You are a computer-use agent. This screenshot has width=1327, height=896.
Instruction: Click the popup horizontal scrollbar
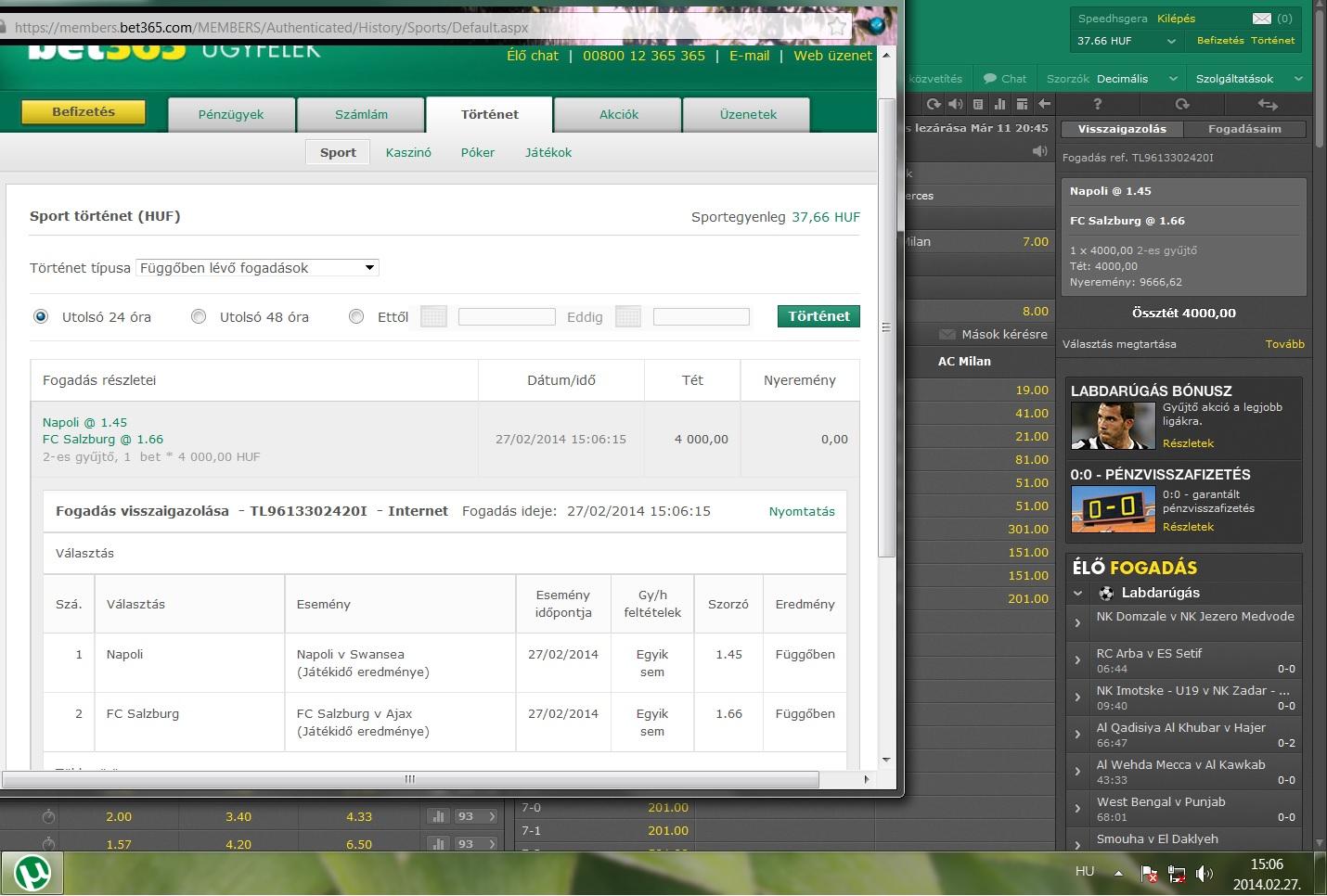click(x=410, y=779)
